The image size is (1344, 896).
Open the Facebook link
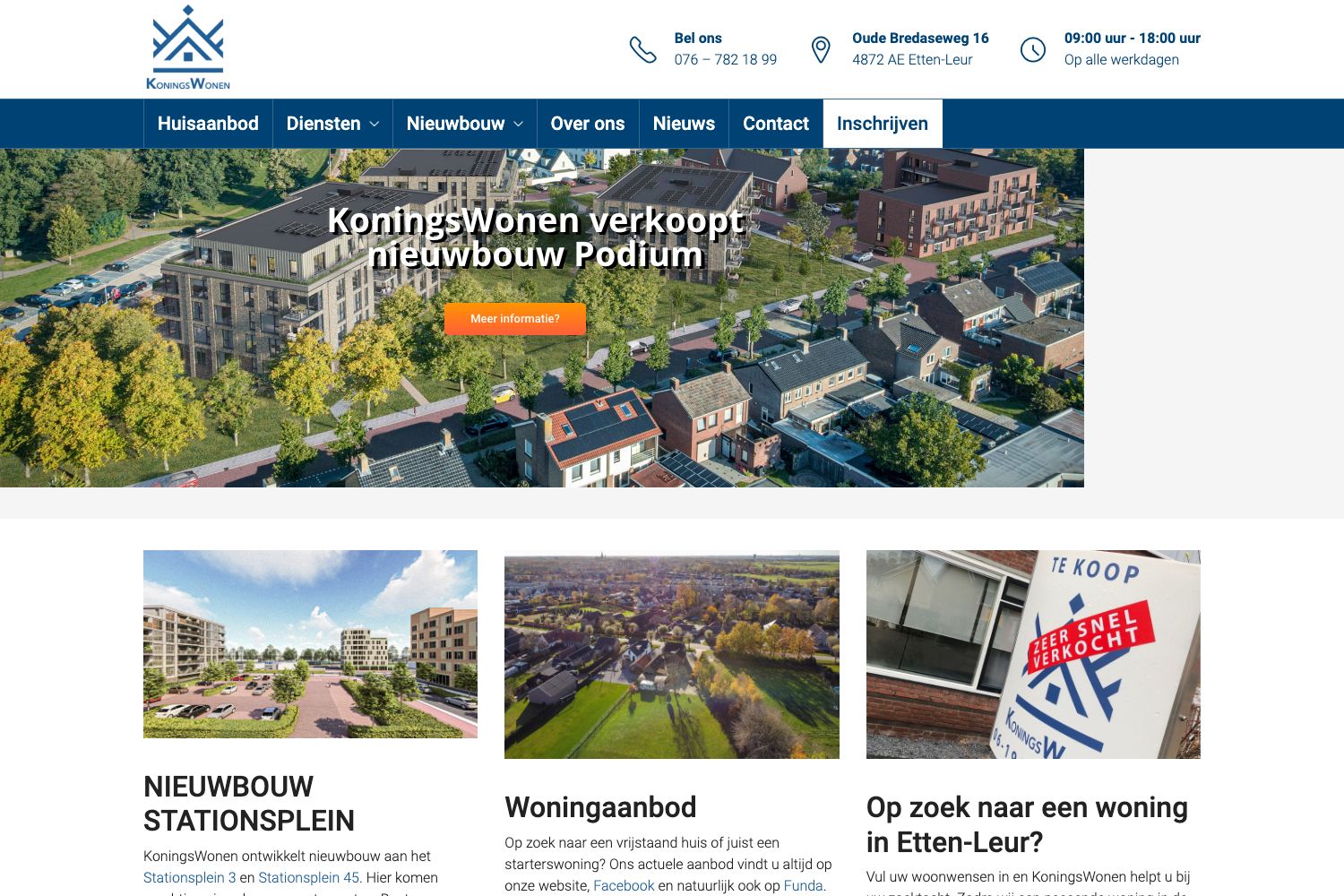point(624,885)
